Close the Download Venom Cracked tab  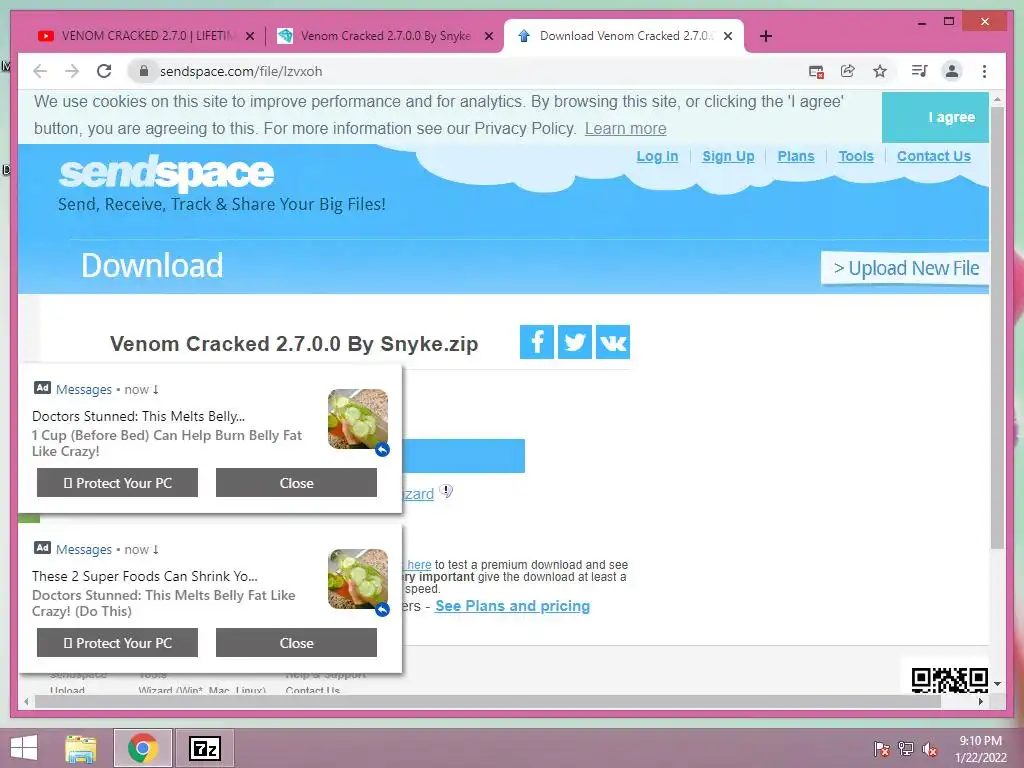[x=728, y=37]
